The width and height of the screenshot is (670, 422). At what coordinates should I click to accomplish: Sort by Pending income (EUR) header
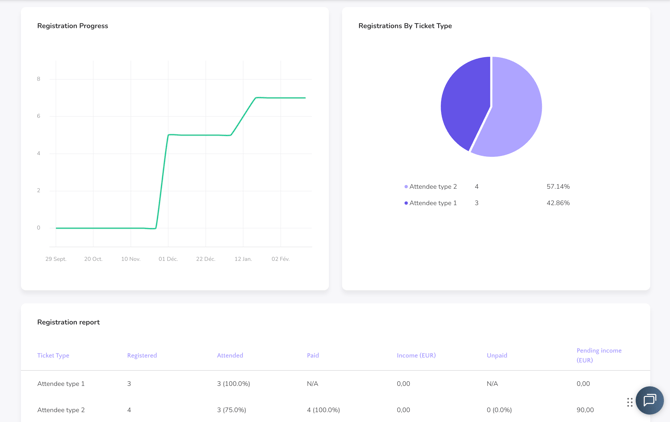click(x=599, y=355)
